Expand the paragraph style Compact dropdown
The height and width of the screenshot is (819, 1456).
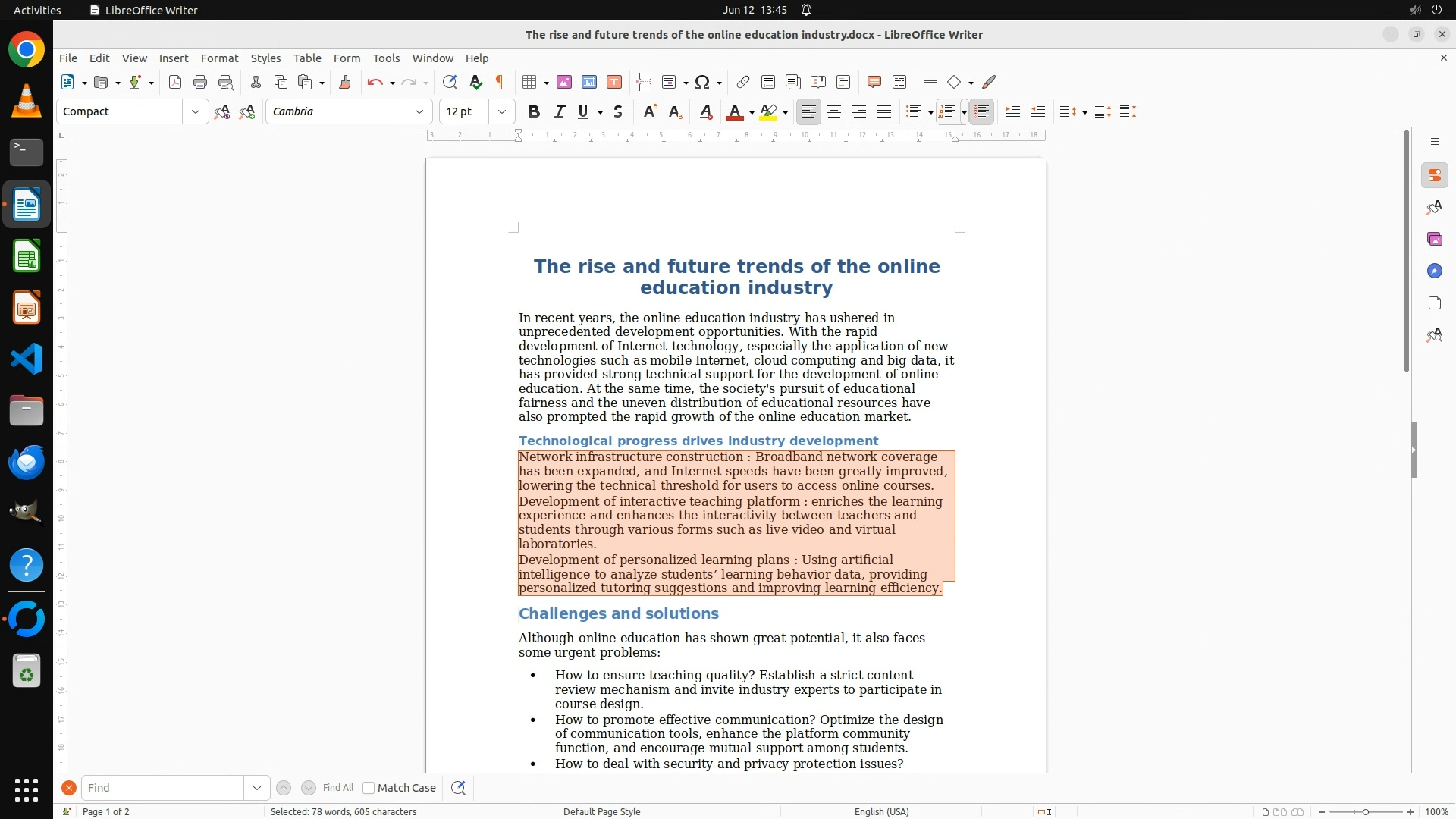(195, 111)
